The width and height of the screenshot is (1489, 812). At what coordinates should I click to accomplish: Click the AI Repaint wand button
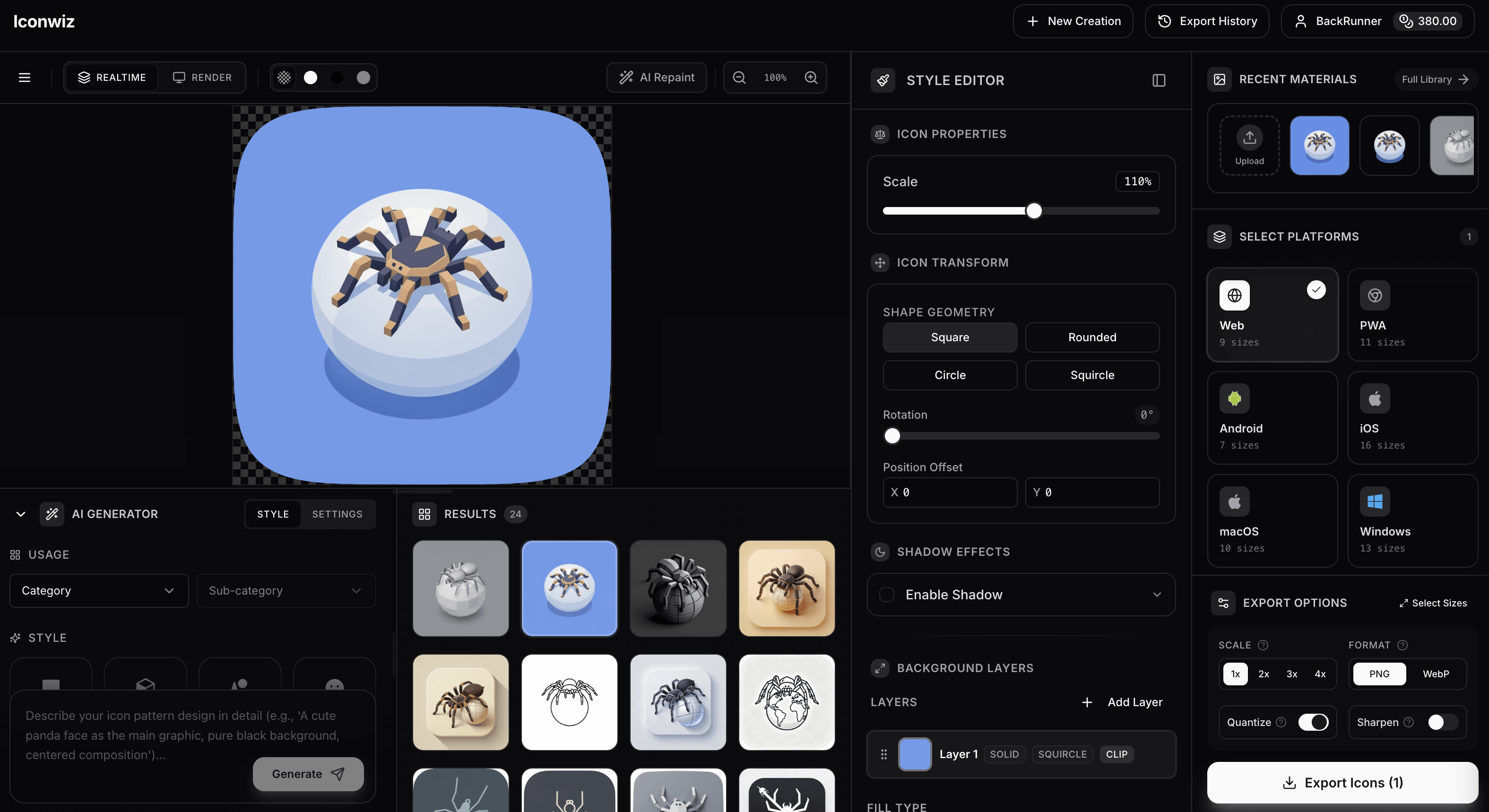[x=657, y=78]
